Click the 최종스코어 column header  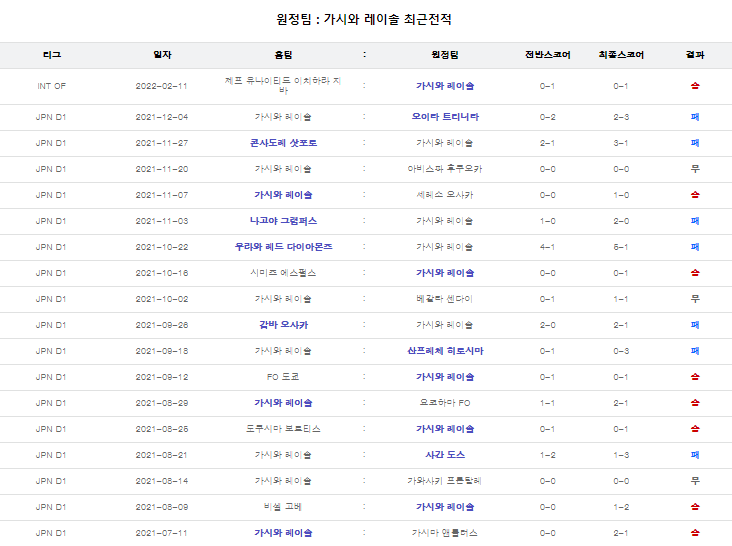point(621,55)
